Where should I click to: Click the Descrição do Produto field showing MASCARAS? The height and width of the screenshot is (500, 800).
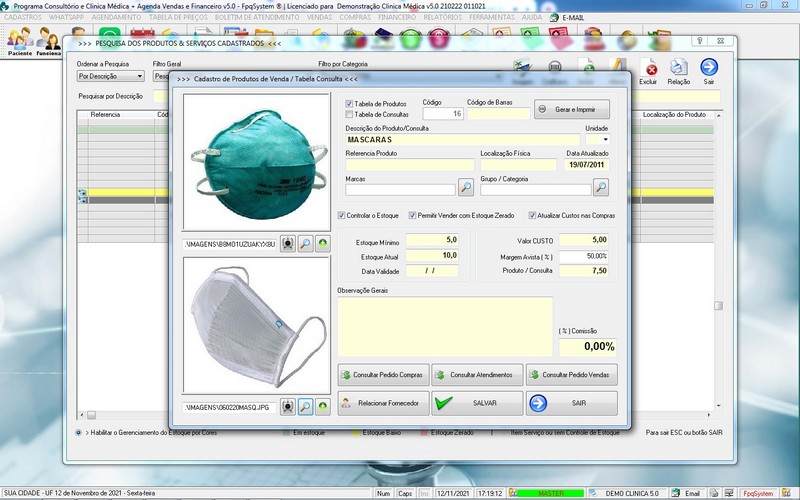click(x=462, y=139)
